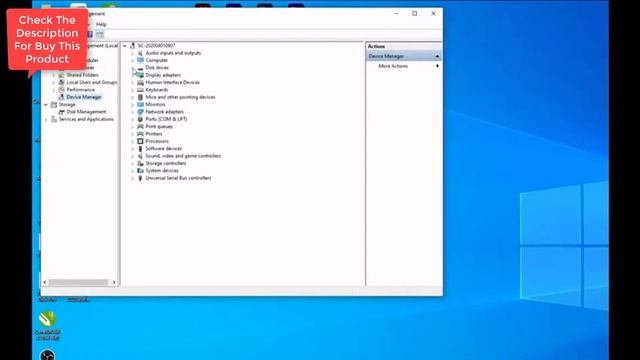Click the left pane scroll right arrow
Viewport: 640px width, 360px height.
(114, 282)
